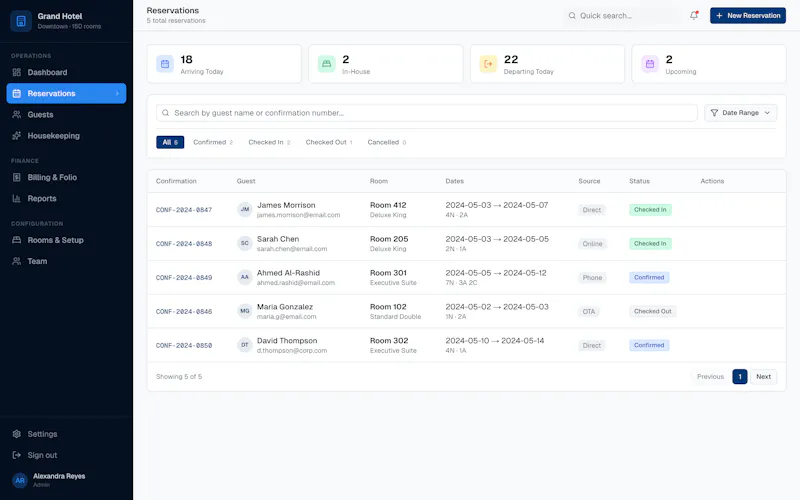Viewport: 800px width, 500px height.
Task: Click Maria Gonzalez's MG avatar
Action: (245, 311)
